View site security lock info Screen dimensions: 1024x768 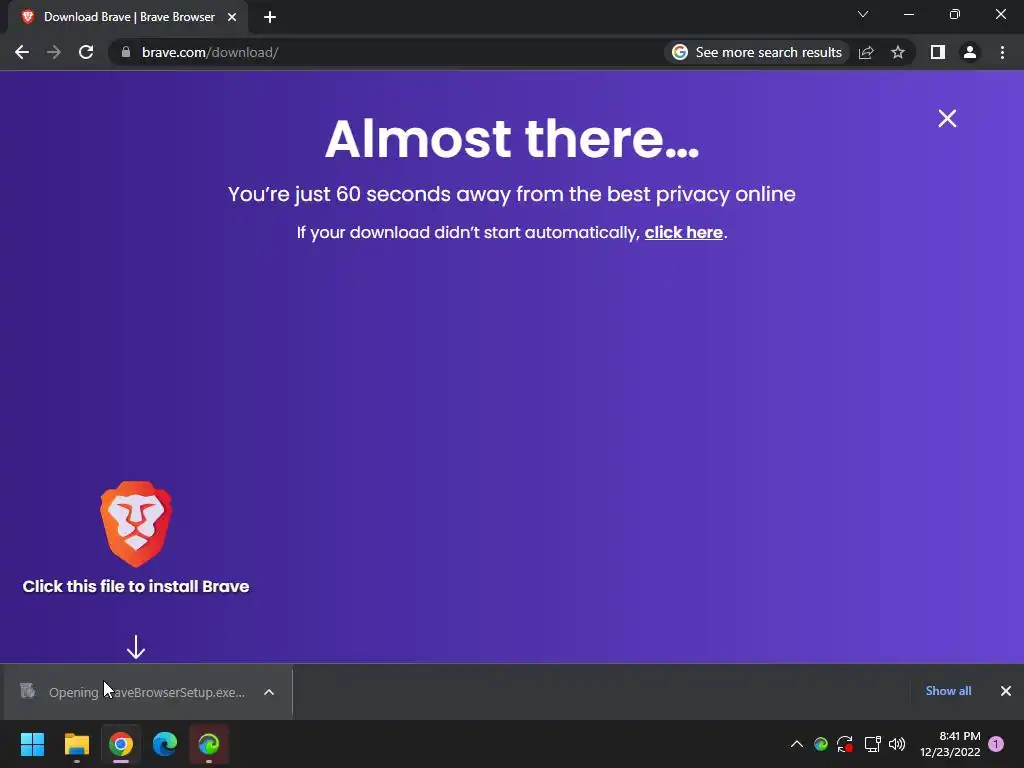[126, 52]
